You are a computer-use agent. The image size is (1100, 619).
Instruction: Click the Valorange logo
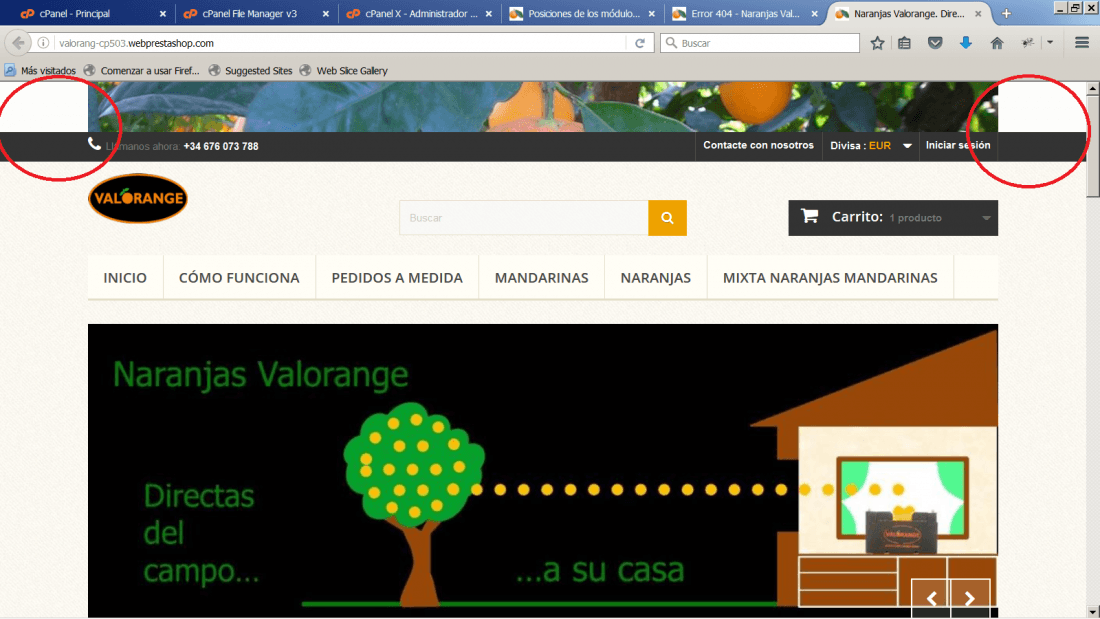tap(138, 198)
